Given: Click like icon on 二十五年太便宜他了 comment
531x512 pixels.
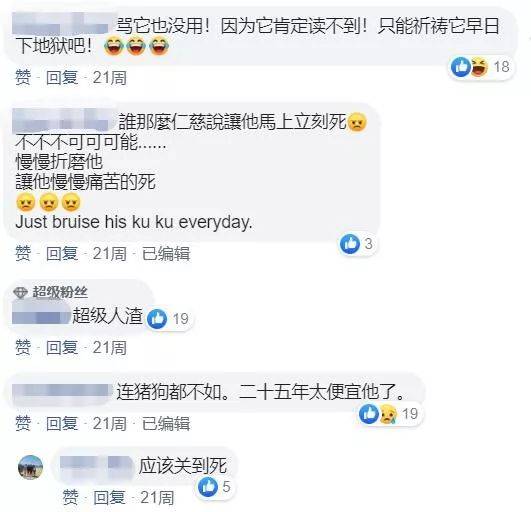Looking at the screenshot, I should click(369, 414).
